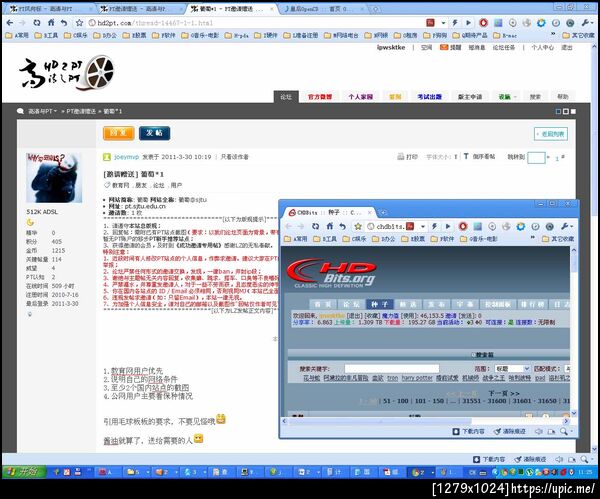This screenshot has height=499, width=600.
Task: Open the 提醒 notification envelope icon
Action: 443,47
